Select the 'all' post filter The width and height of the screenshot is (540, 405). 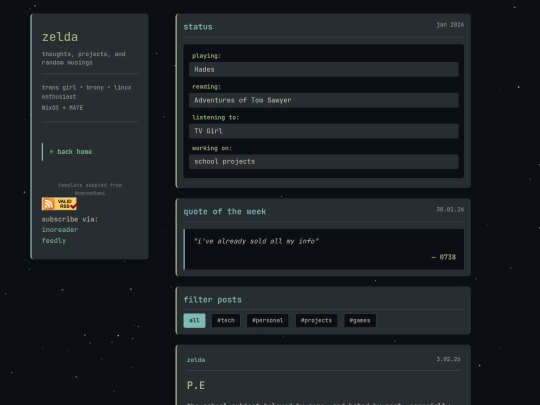click(194, 321)
